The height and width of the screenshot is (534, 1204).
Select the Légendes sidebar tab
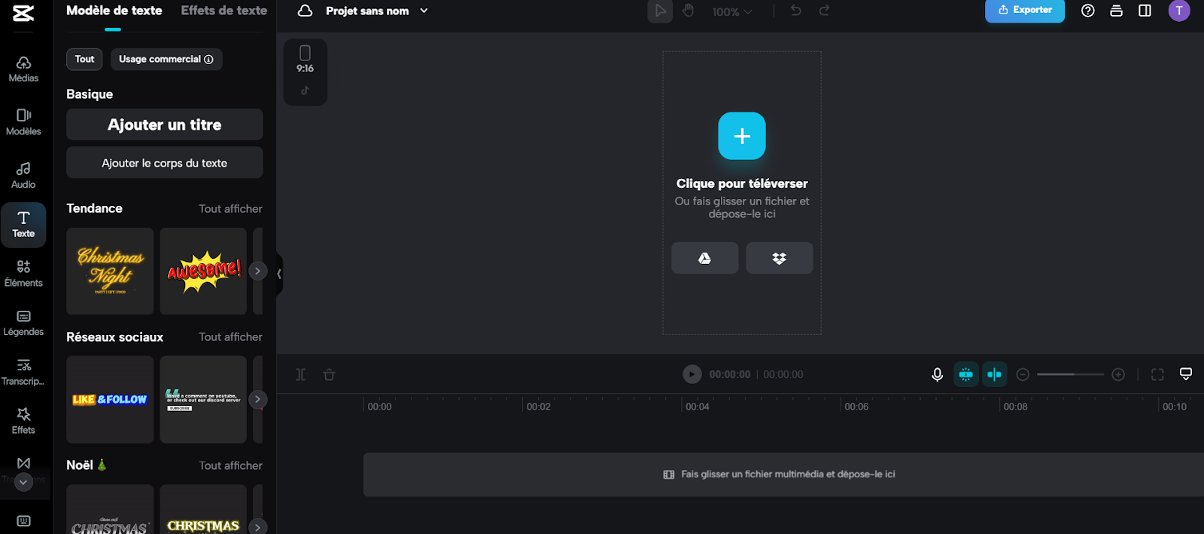23,322
